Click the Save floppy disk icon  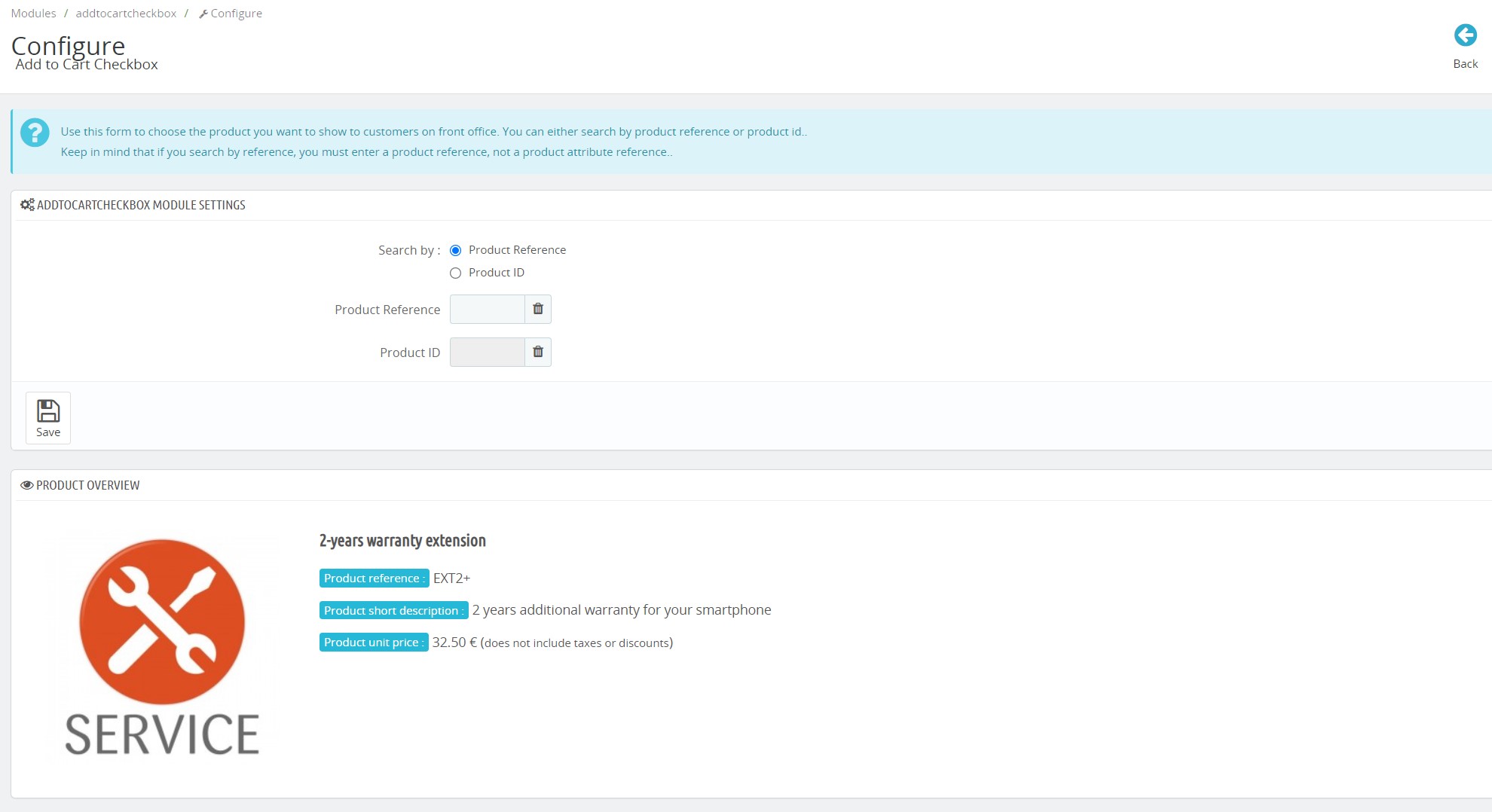[x=48, y=411]
